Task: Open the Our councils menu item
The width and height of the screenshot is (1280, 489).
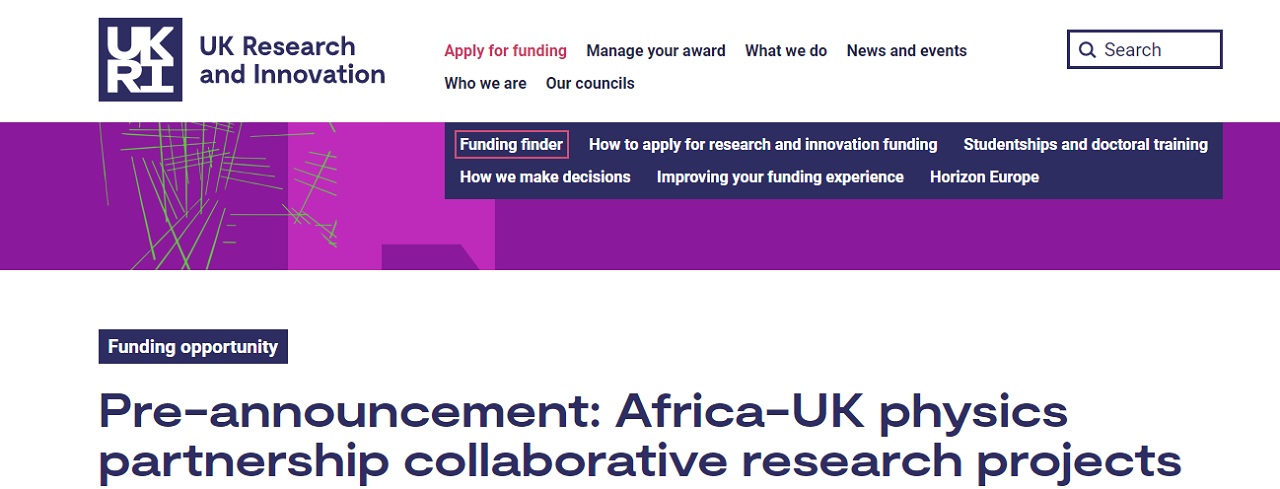Action: tap(590, 84)
